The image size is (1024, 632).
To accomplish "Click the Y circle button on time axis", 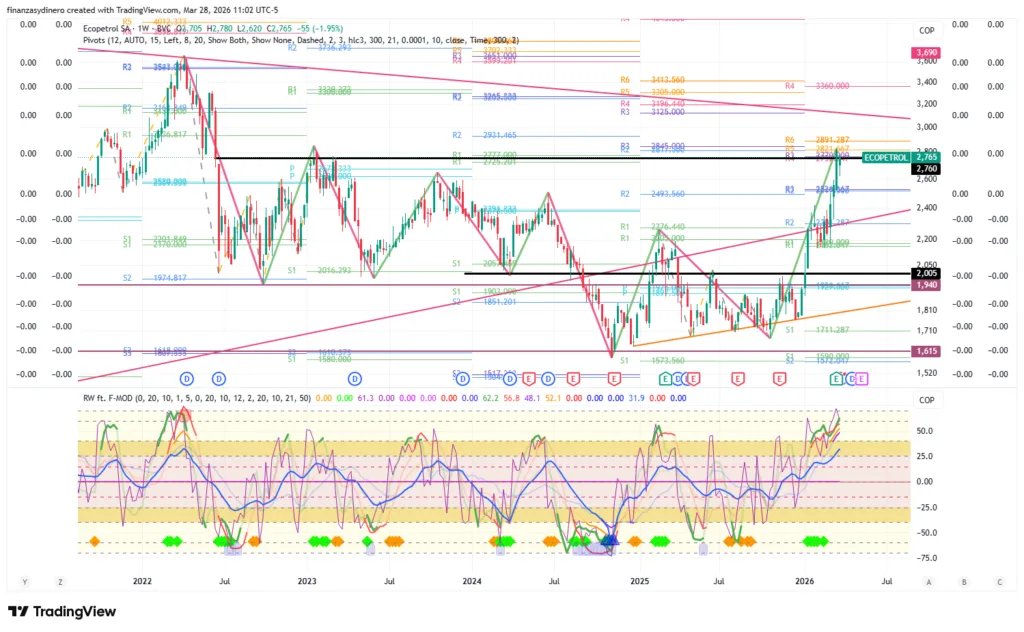I will [25, 581].
